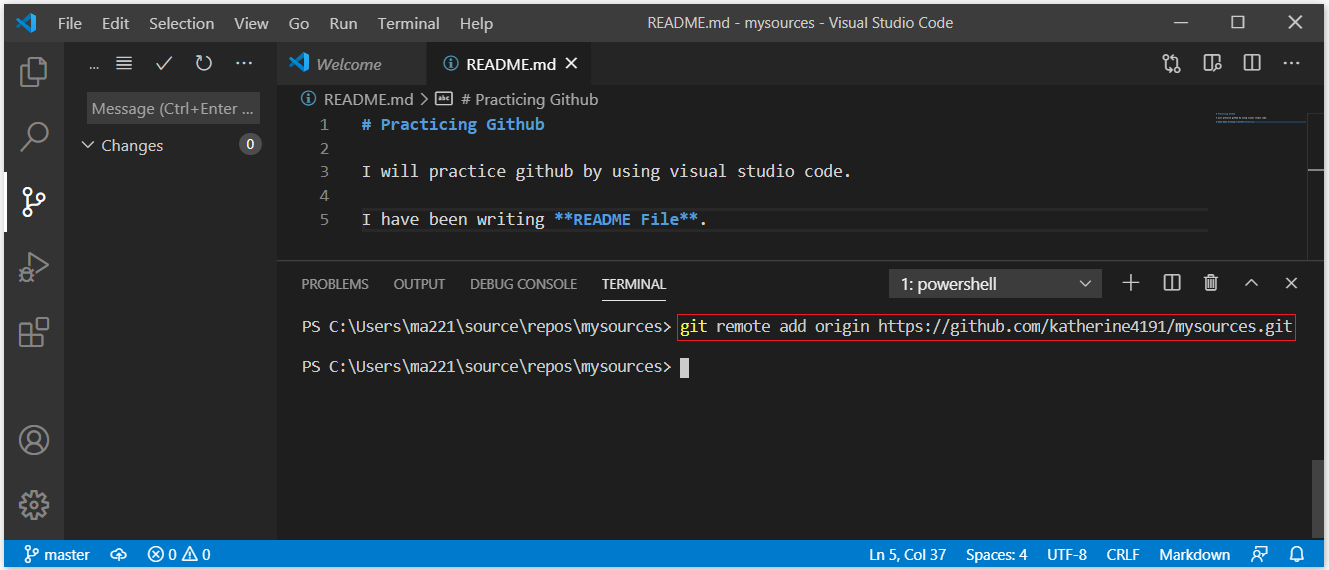Create a new terminal with plus icon
The image size is (1329, 570).
click(x=1131, y=283)
